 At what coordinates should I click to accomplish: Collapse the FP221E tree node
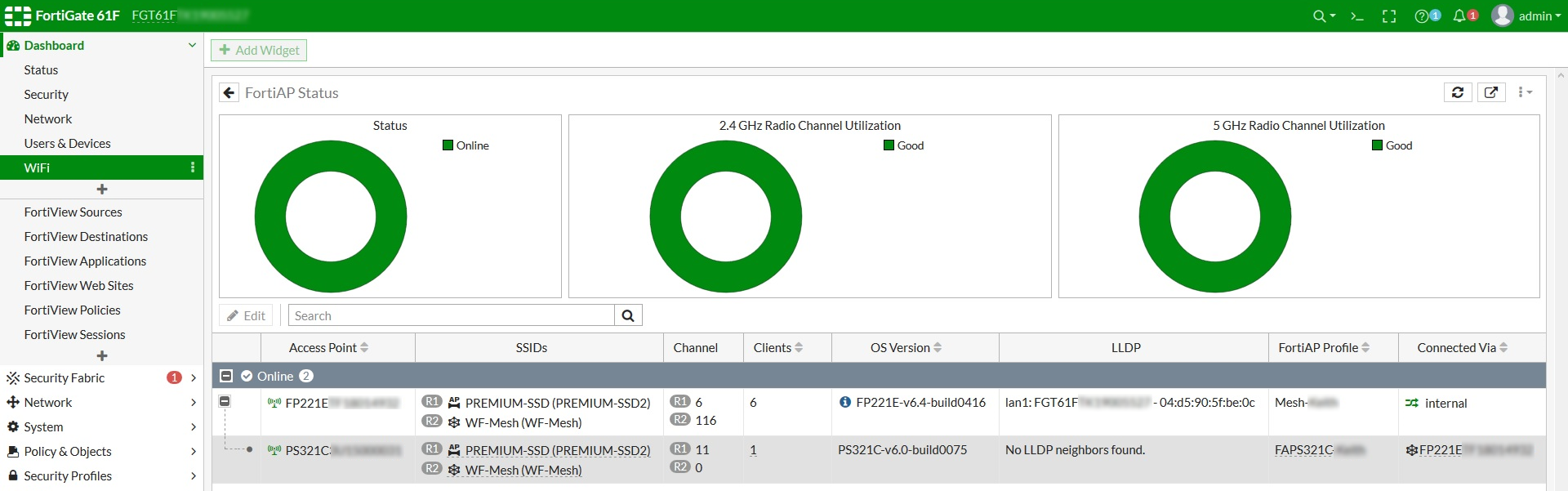coord(225,401)
